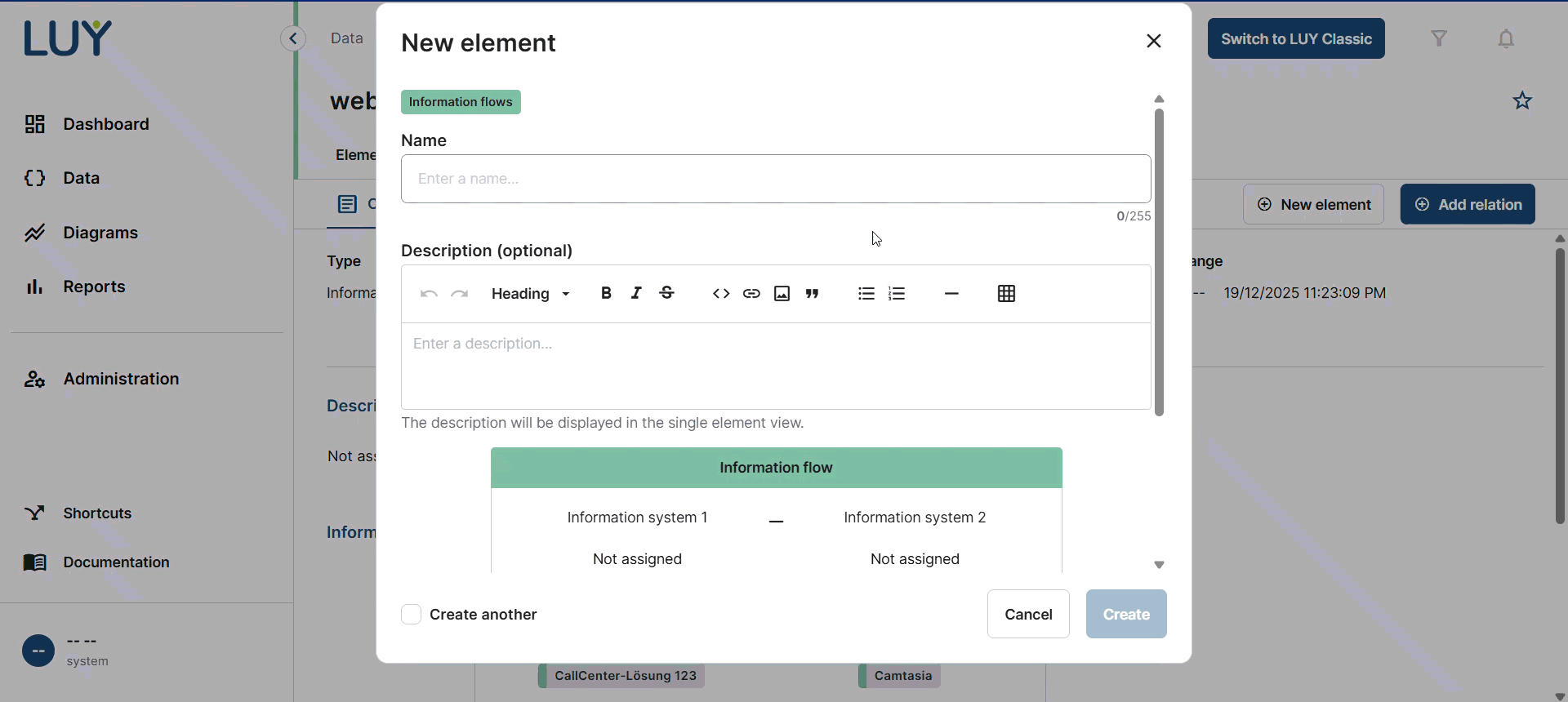This screenshot has width=1568, height=702.
Task: Open the Heading style dropdown
Action: (x=531, y=294)
